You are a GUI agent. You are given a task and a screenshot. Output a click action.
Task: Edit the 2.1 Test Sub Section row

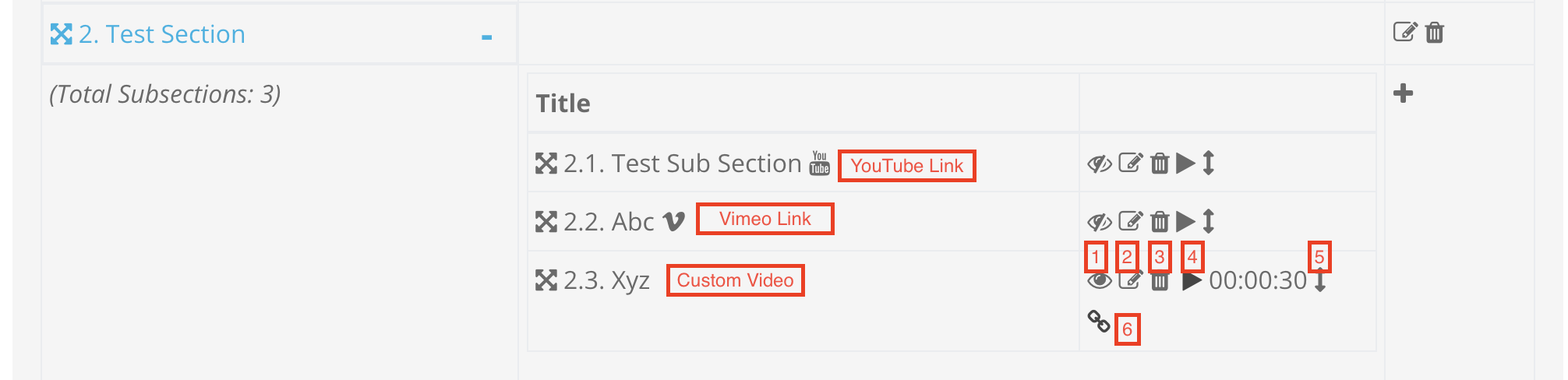pyautogui.click(x=1130, y=163)
